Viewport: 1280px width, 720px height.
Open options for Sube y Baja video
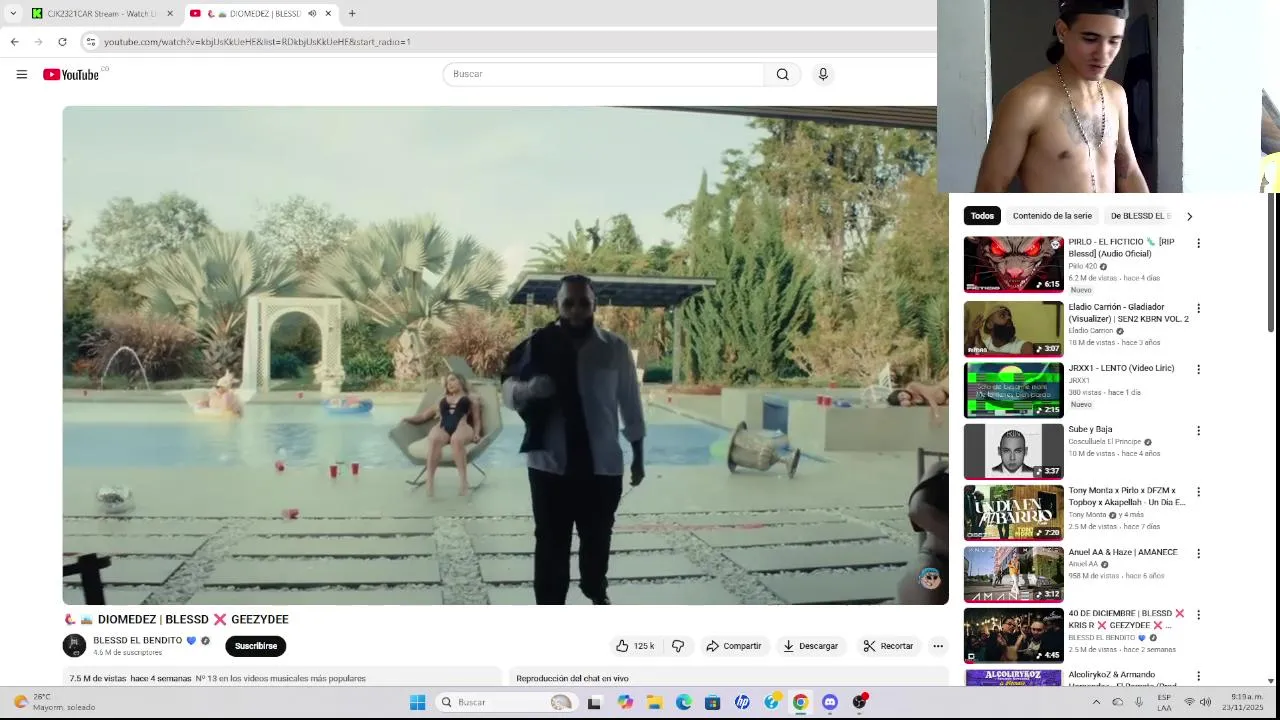pos(1198,430)
